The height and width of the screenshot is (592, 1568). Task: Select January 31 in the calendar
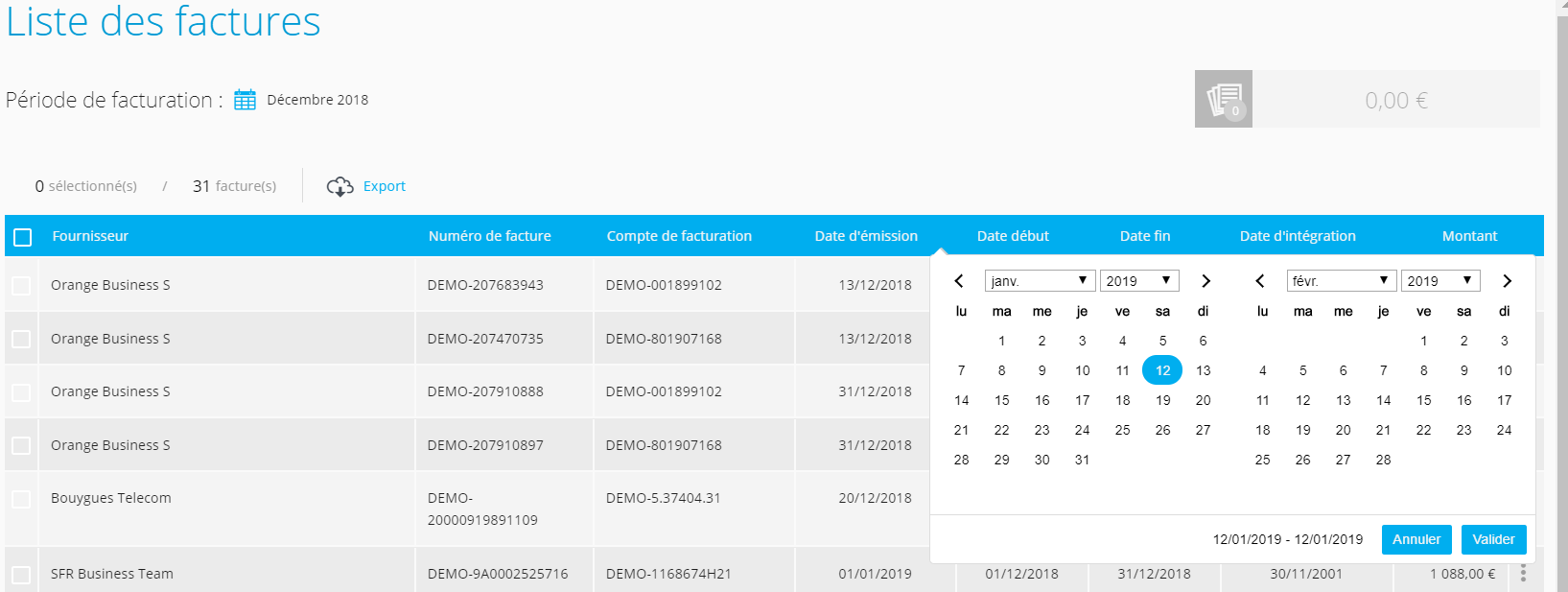(x=1082, y=460)
